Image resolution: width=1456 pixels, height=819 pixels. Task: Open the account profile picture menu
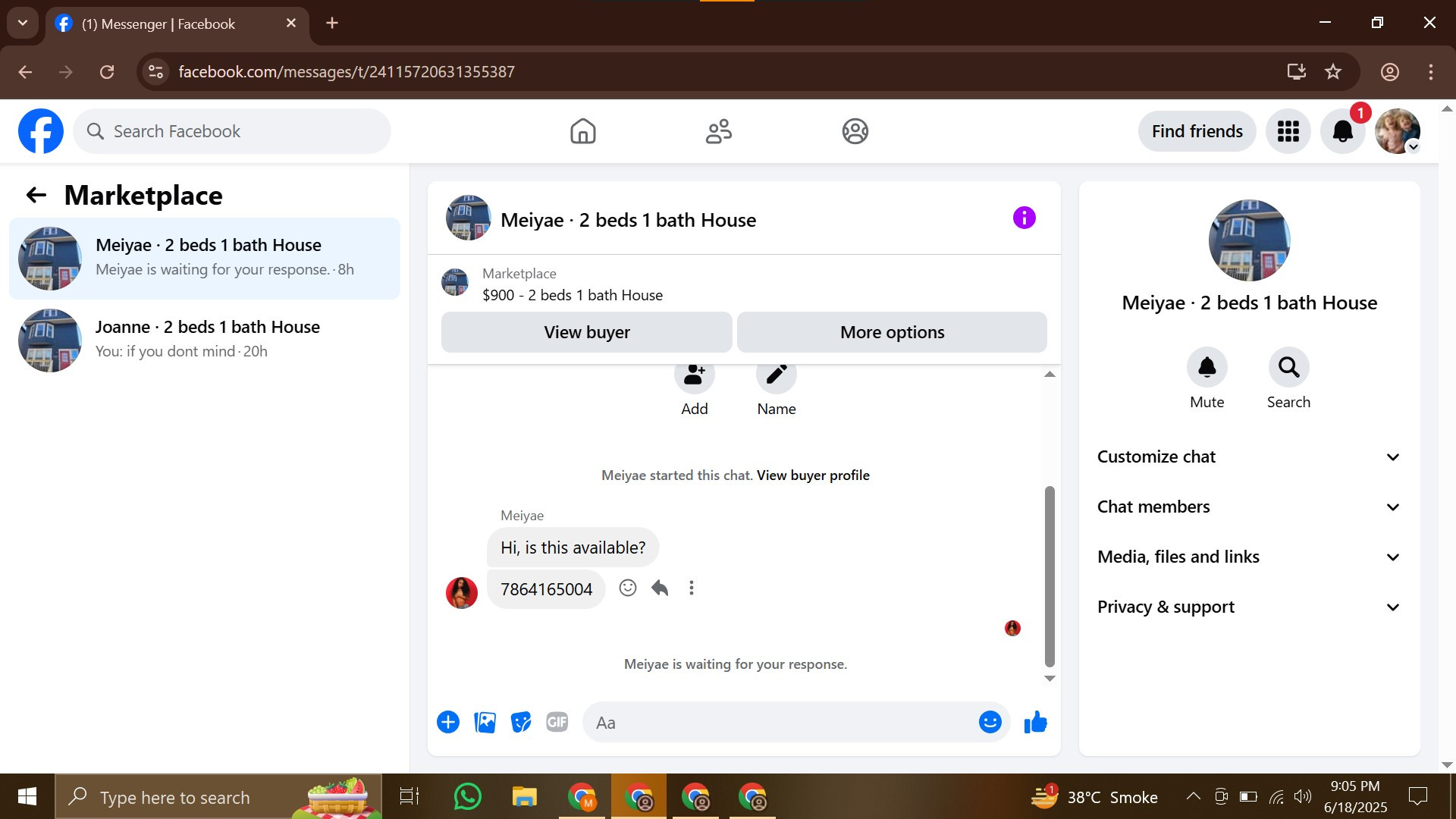click(1397, 131)
